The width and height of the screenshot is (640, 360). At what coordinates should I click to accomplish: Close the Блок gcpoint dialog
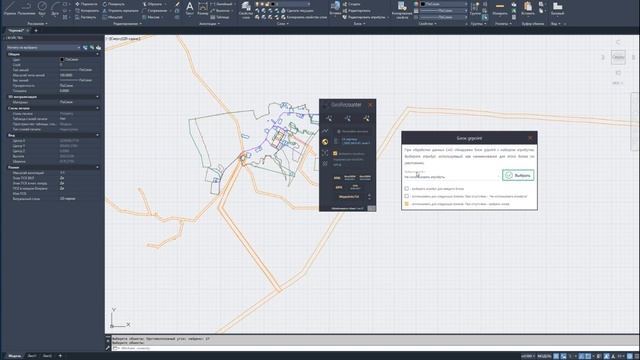[x=530, y=138]
